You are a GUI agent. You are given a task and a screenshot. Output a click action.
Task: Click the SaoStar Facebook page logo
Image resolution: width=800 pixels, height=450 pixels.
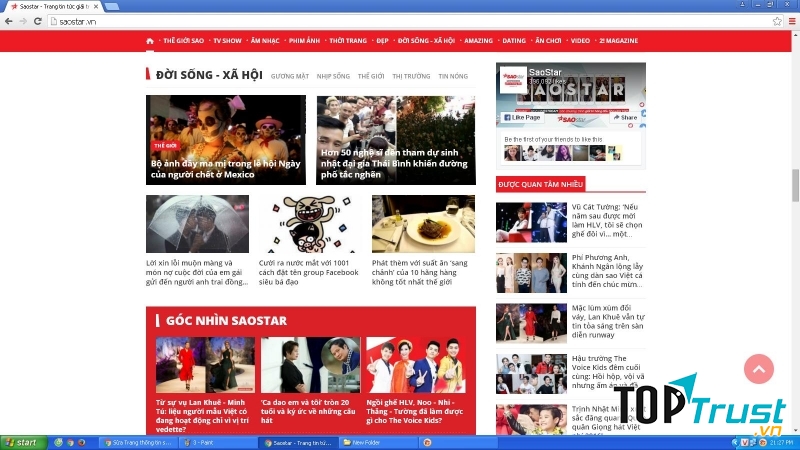tap(513, 80)
